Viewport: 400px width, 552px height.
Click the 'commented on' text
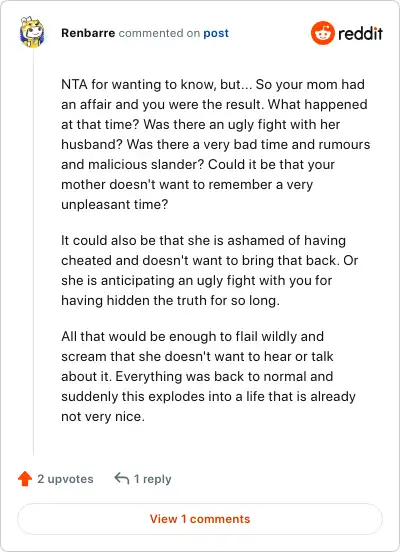[x=159, y=33]
